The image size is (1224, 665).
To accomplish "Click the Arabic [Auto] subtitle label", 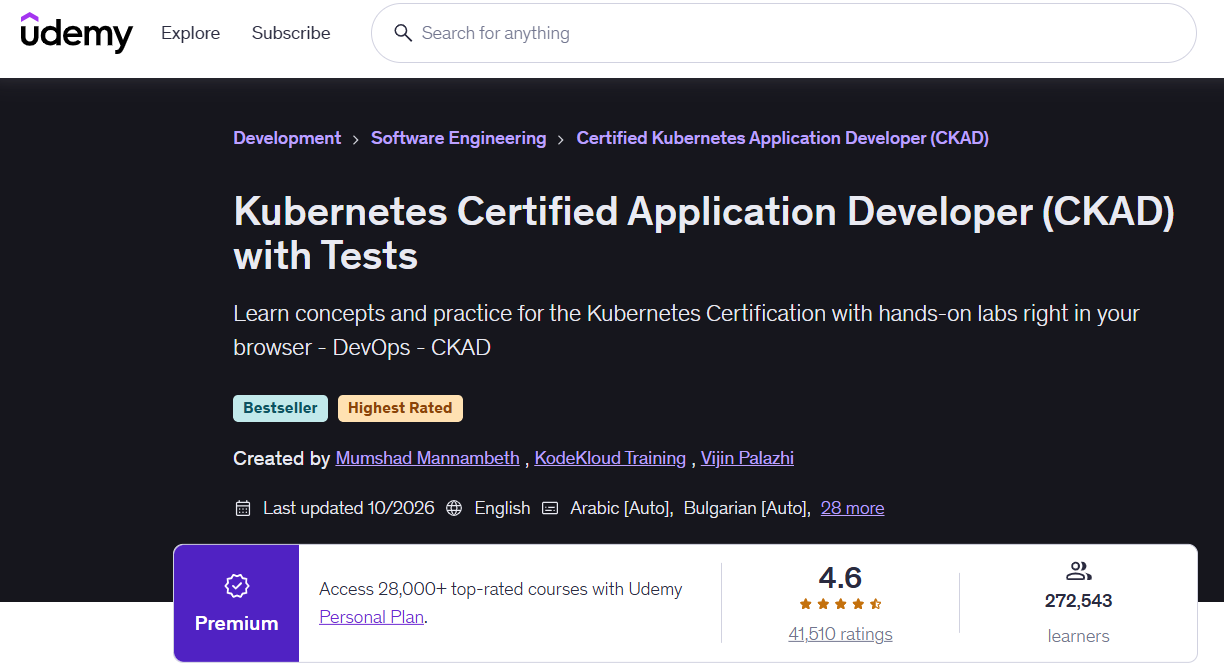I will (x=620, y=508).
